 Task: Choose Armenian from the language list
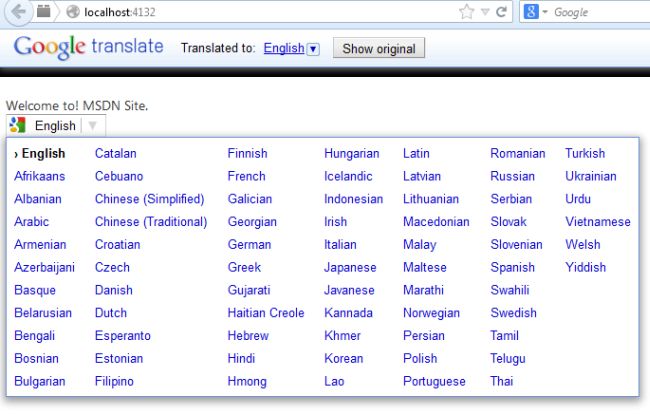[40, 245]
